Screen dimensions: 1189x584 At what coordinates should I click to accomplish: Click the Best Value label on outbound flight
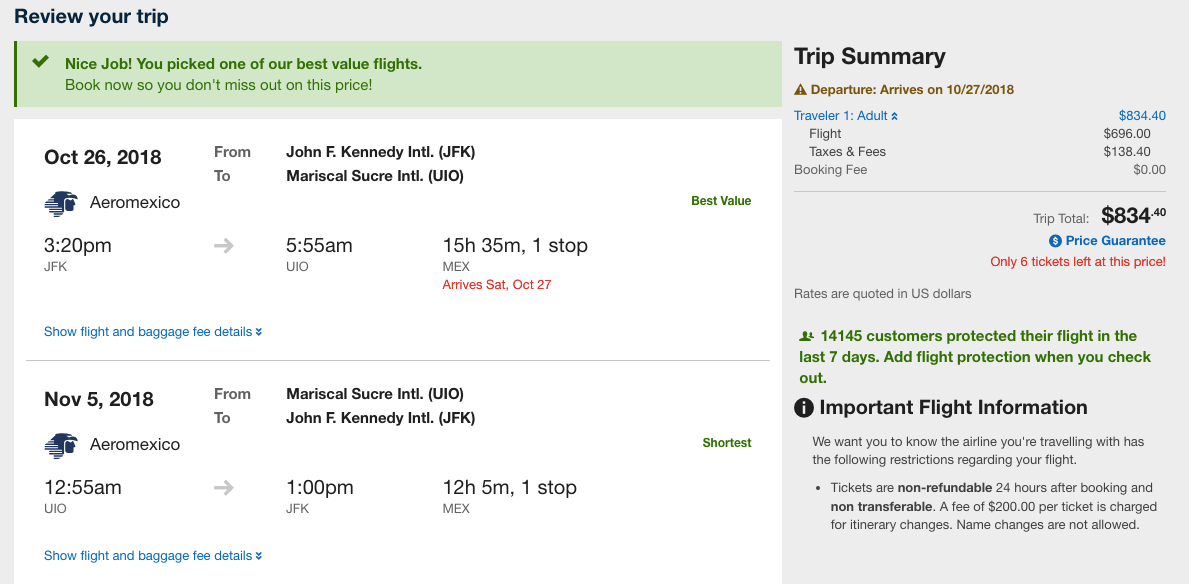point(721,201)
